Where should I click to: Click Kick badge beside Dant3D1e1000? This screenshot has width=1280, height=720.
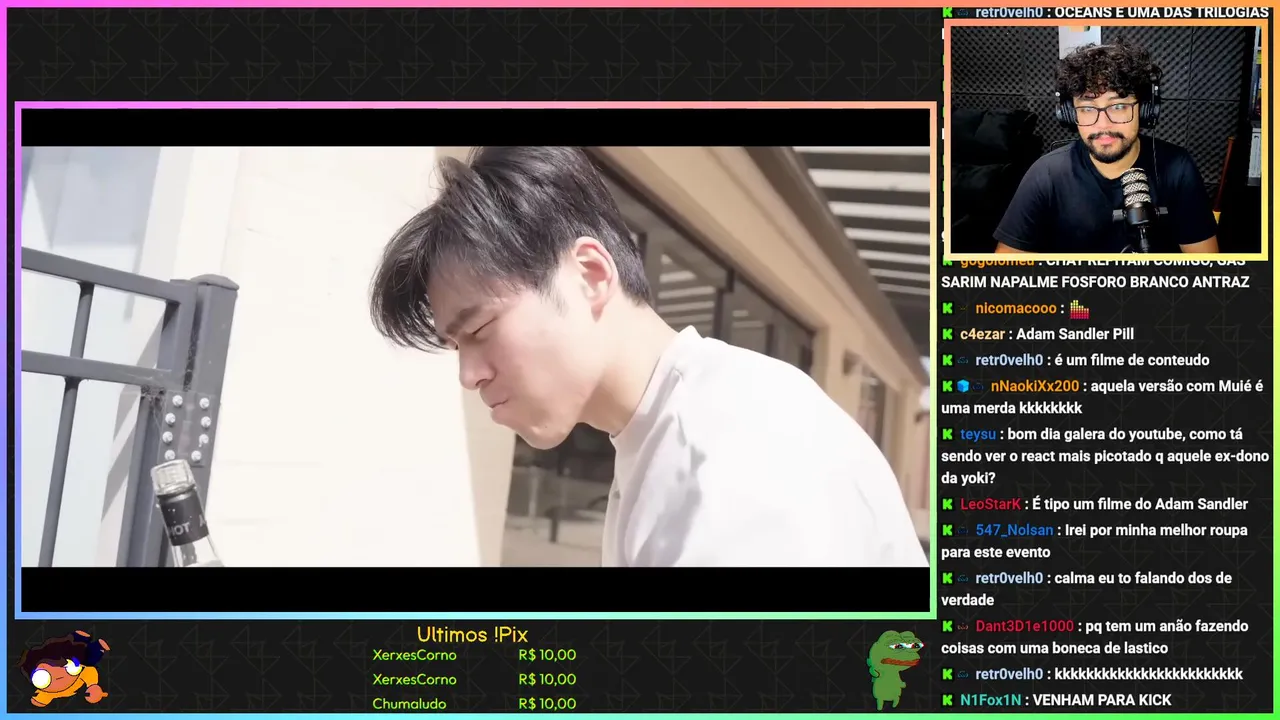pos(947,626)
